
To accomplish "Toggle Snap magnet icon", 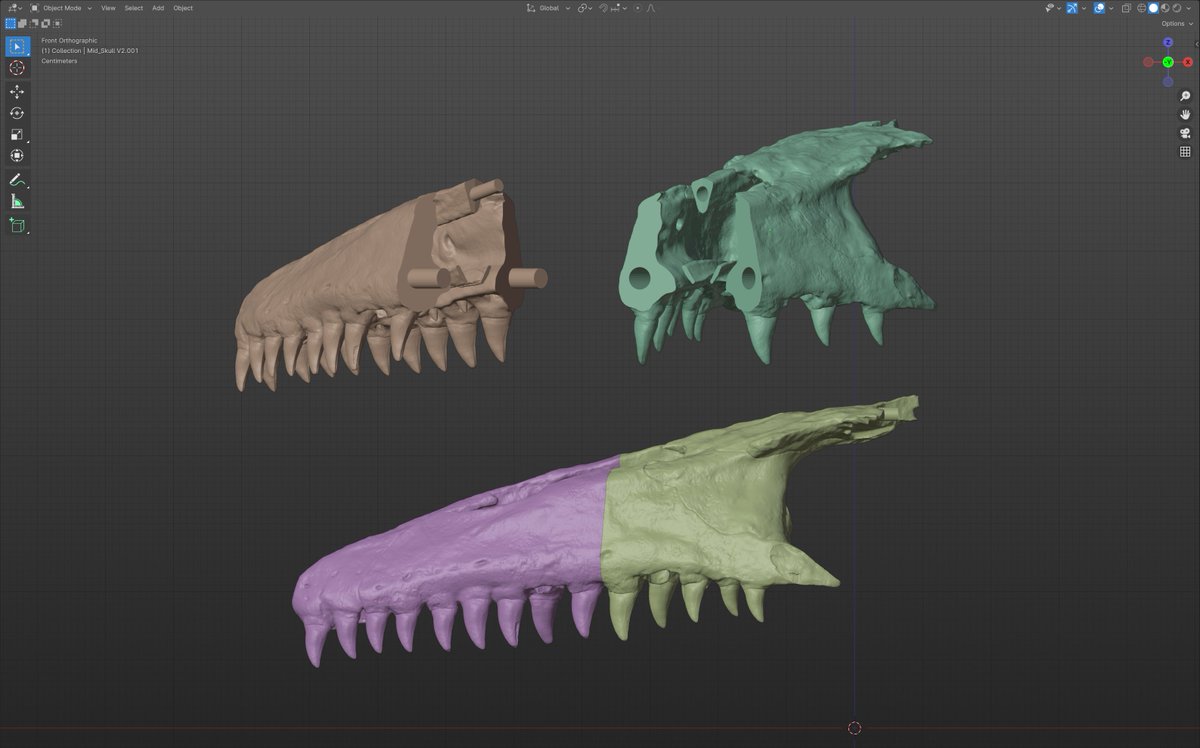I will tap(603, 7).
